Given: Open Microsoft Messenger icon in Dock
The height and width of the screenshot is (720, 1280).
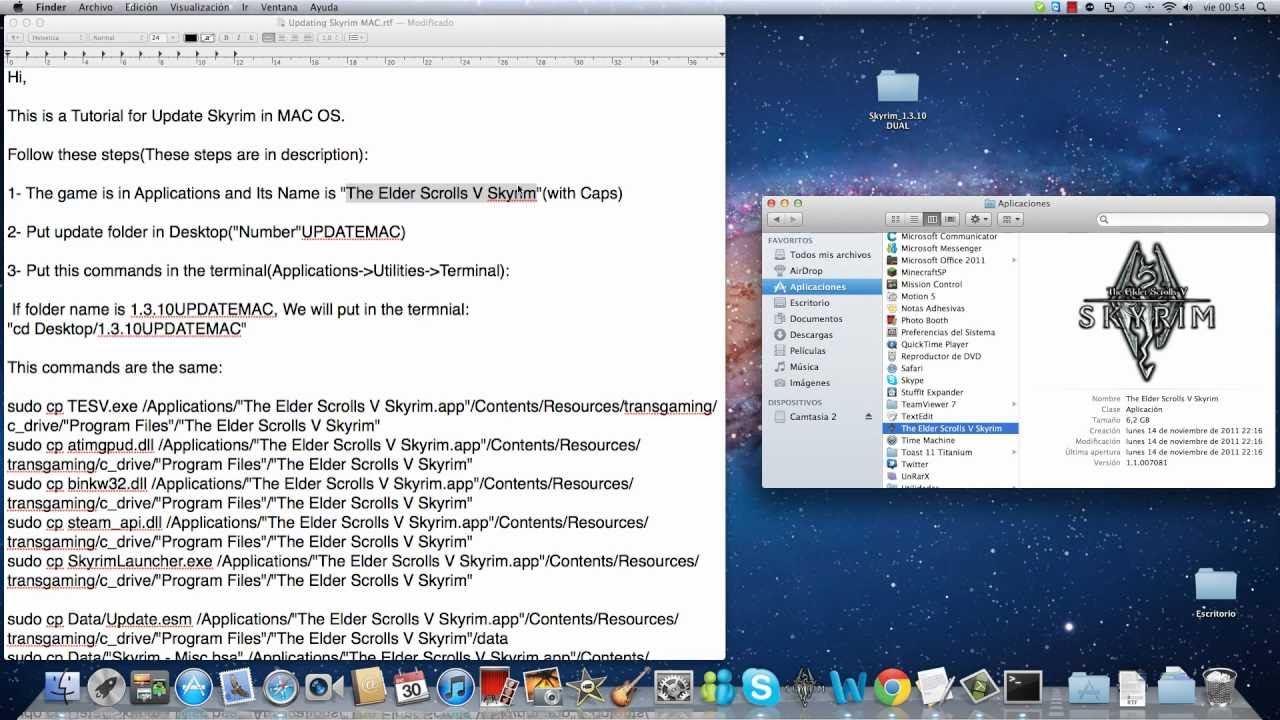Looking at the screenshot, I should pyautogui.click(x=717, y=688).
